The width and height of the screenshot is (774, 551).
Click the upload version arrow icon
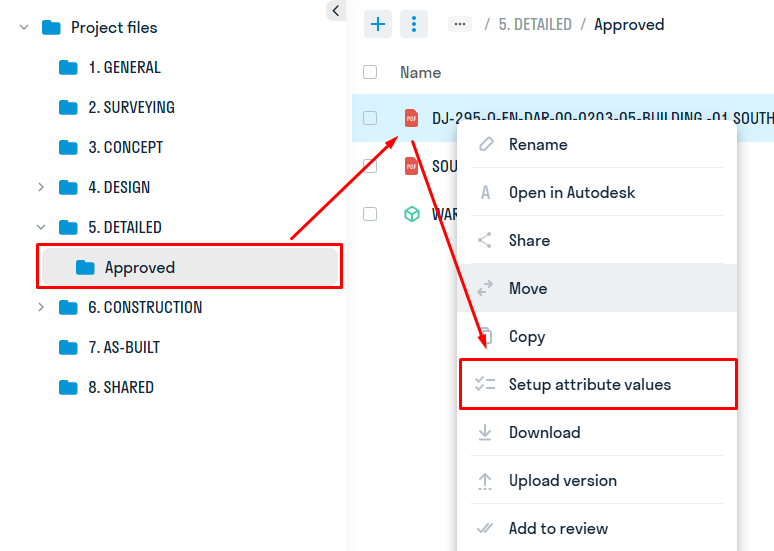point(485,481)
